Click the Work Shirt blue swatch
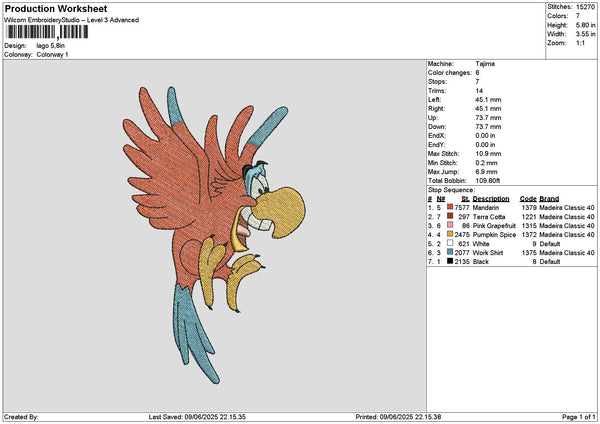The image size is (600, 424). [x=448, y=252]
